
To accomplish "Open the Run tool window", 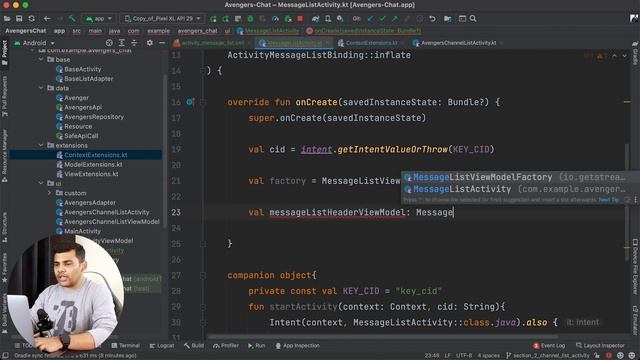I will pyautogui.click(x=256, y=346).
